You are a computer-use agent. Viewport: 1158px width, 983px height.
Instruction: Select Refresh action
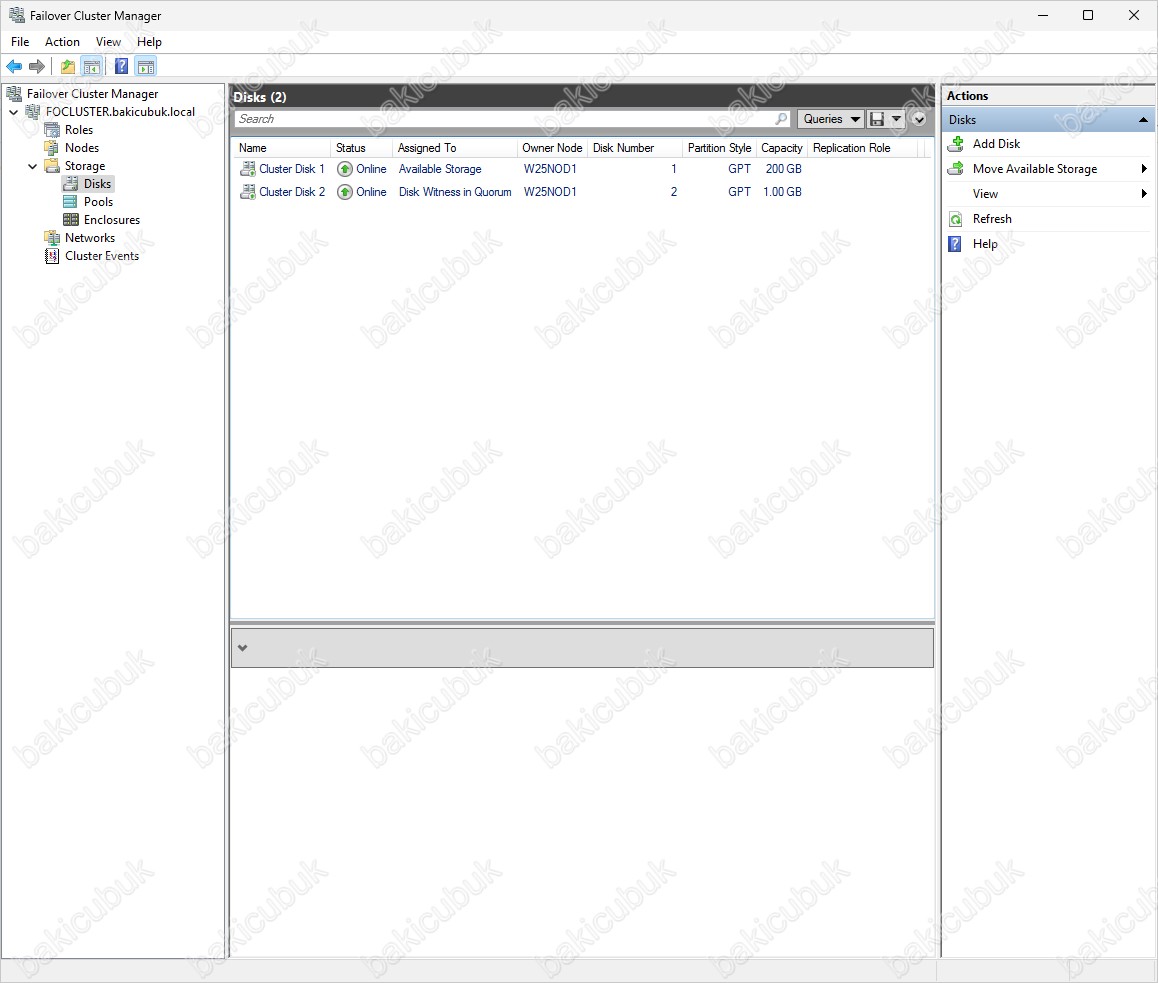click(x=992, y=219)
